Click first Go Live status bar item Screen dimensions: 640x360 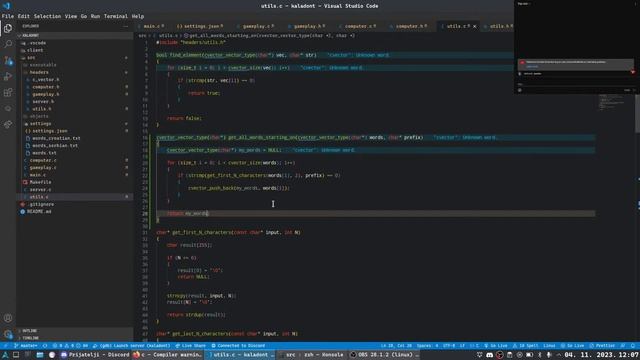click(496, 346)
